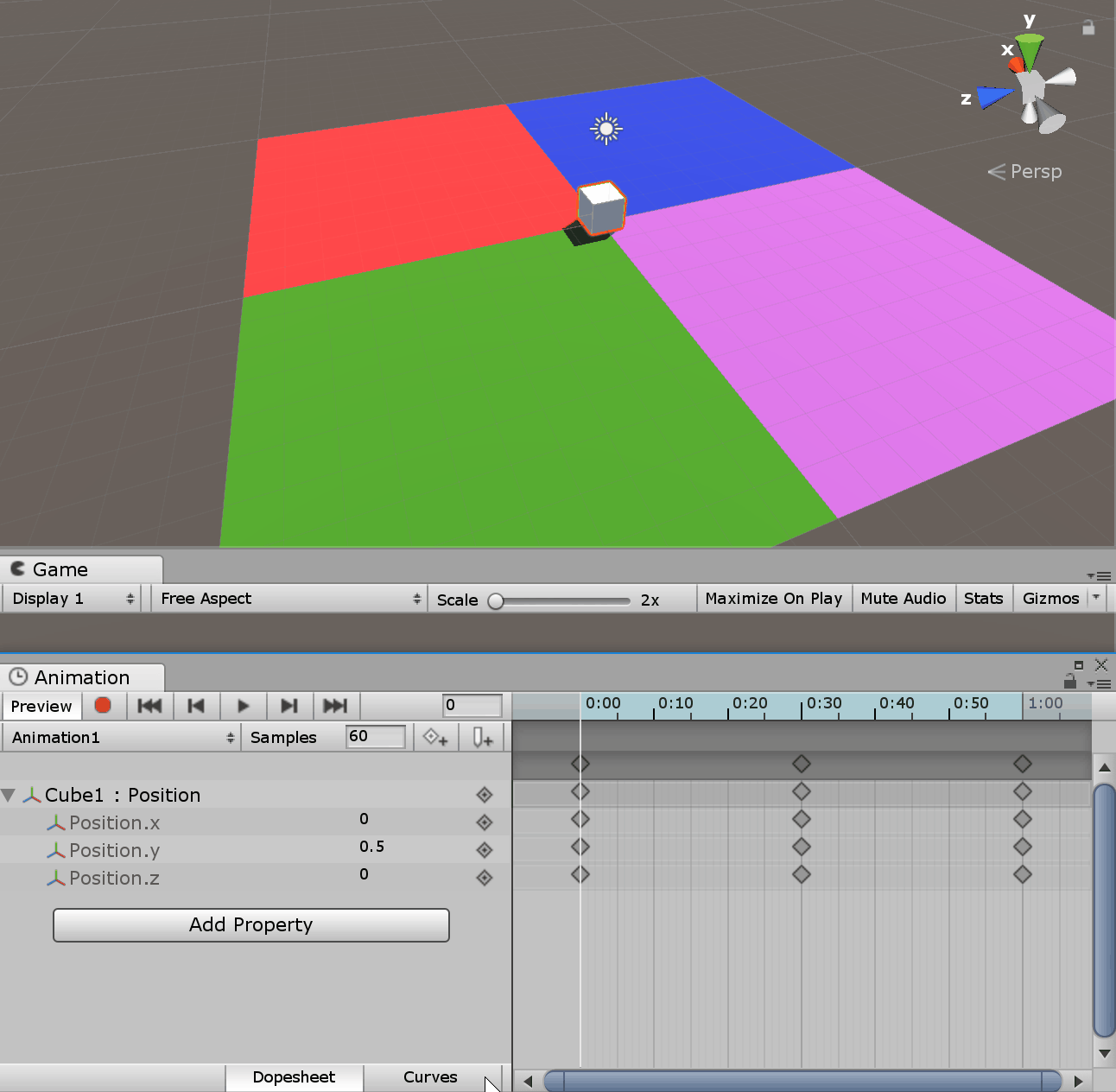The image size is (1116, 1092).
Task: Go to next keyframe
Action: (x=289, y=706)
